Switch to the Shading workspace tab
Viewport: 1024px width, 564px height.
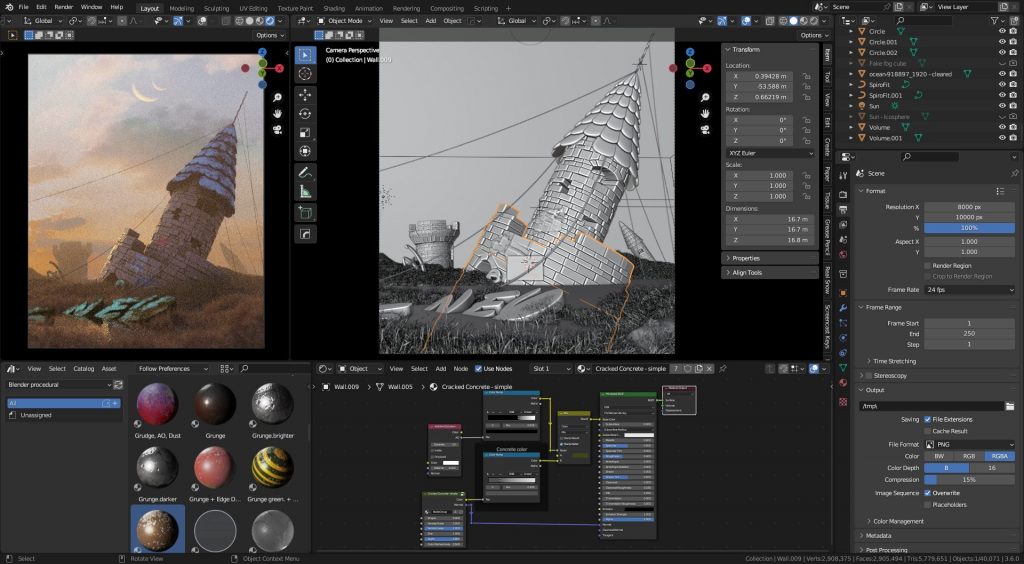coord(334,8)
